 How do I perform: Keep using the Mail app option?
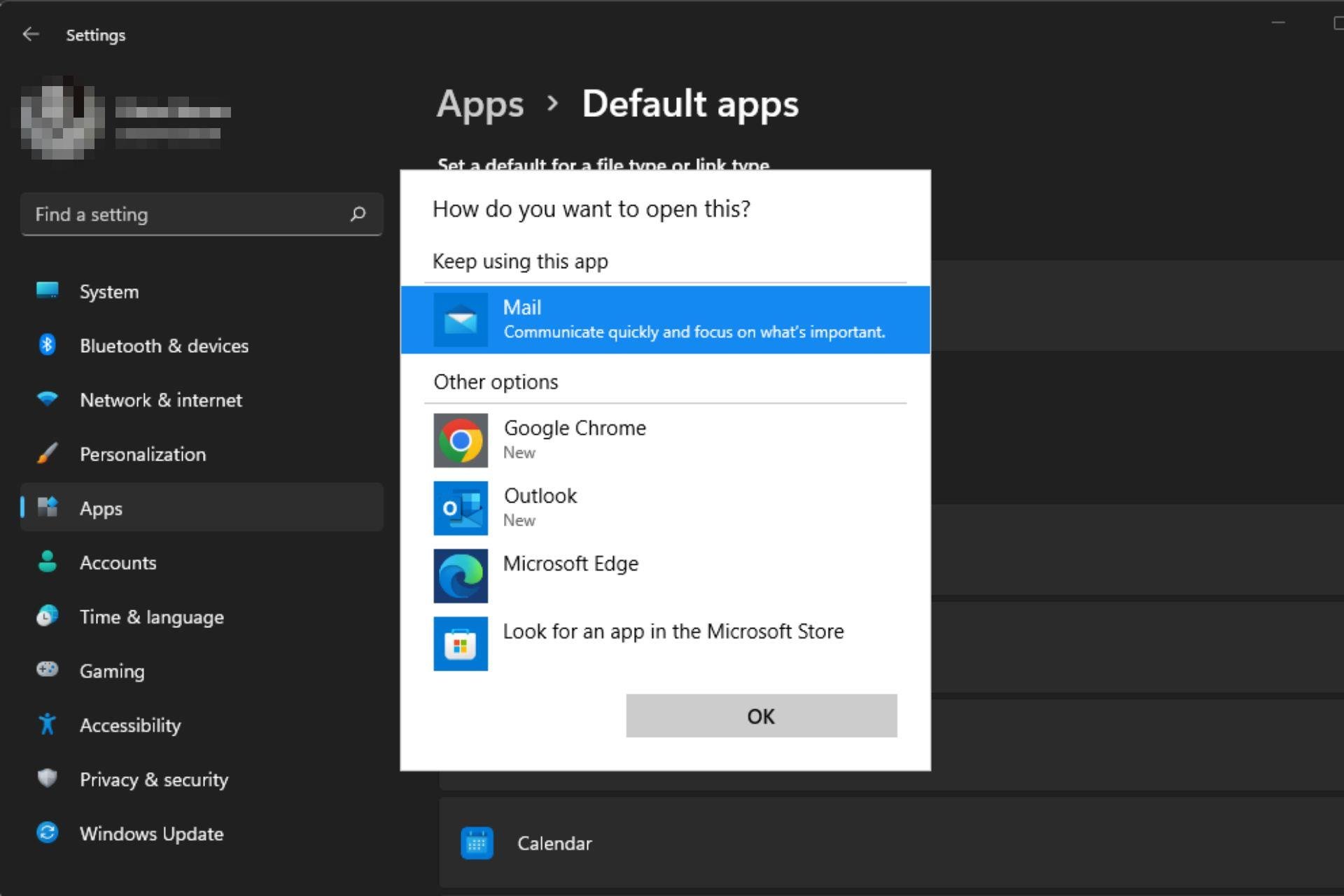[x=665, y=320]
